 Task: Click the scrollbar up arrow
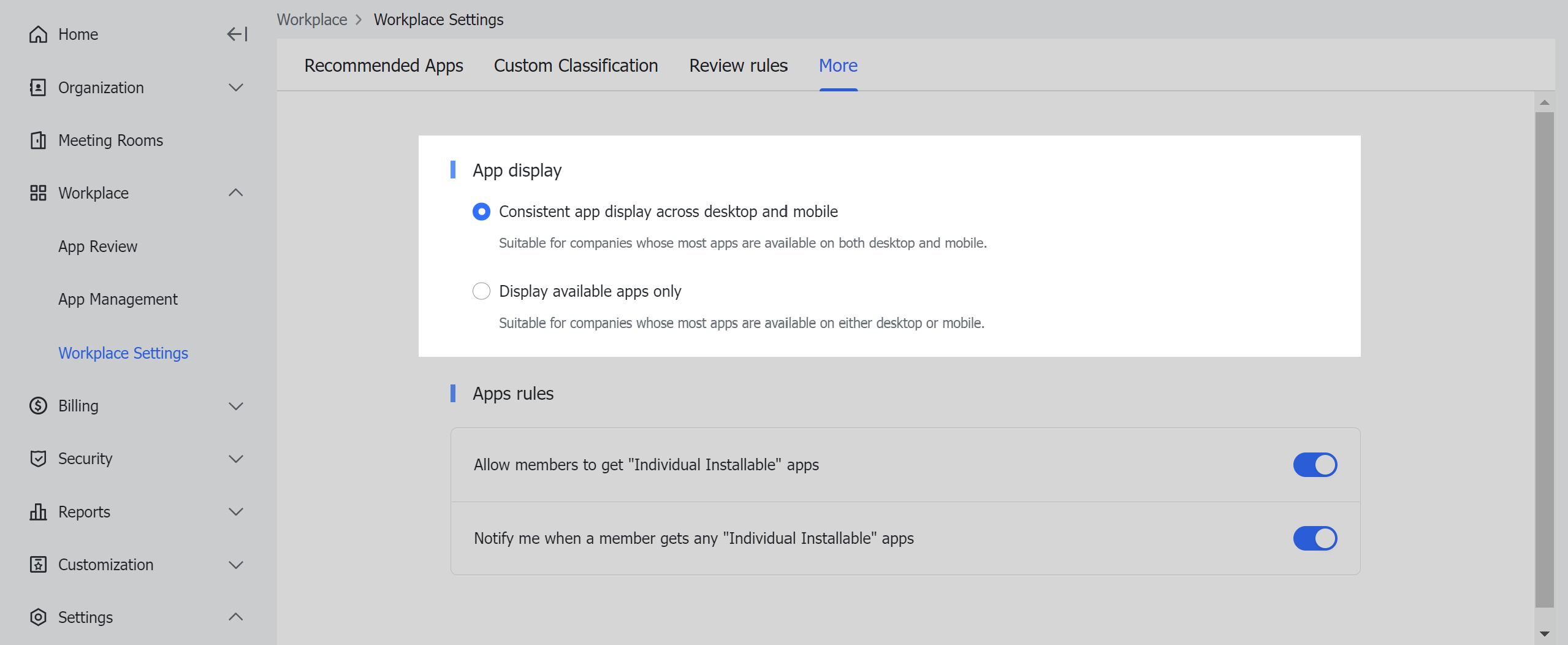pyautogui.click(x=1544, y=102)
